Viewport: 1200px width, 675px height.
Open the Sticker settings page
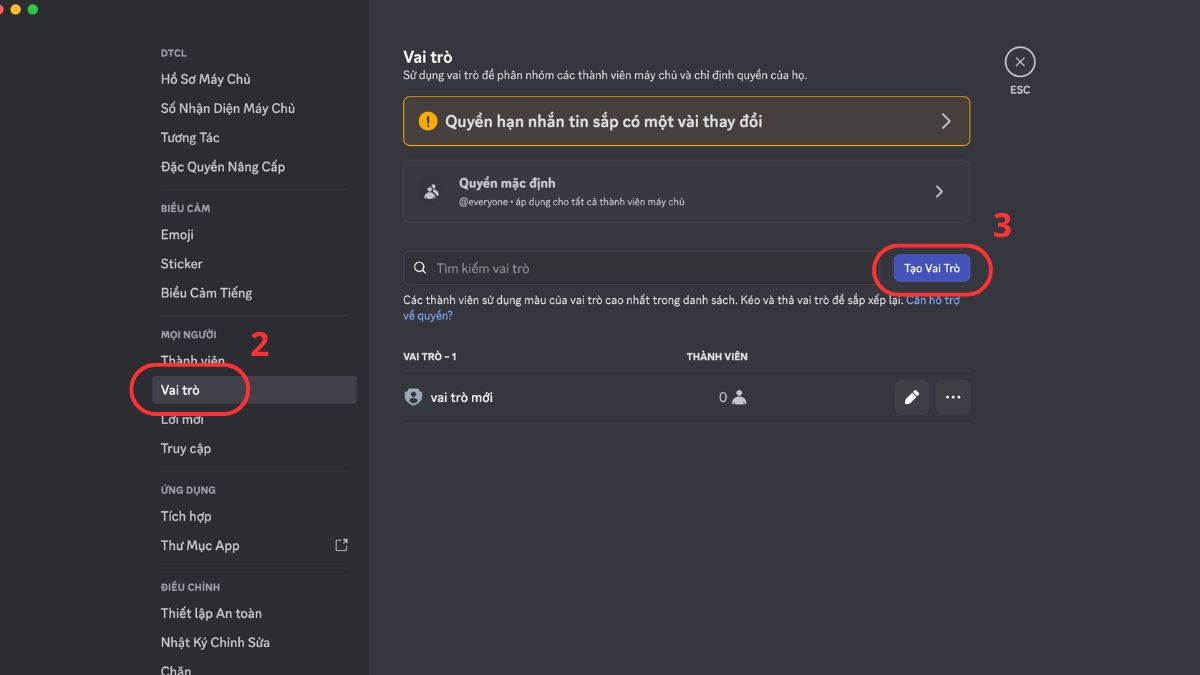(181, 263)
